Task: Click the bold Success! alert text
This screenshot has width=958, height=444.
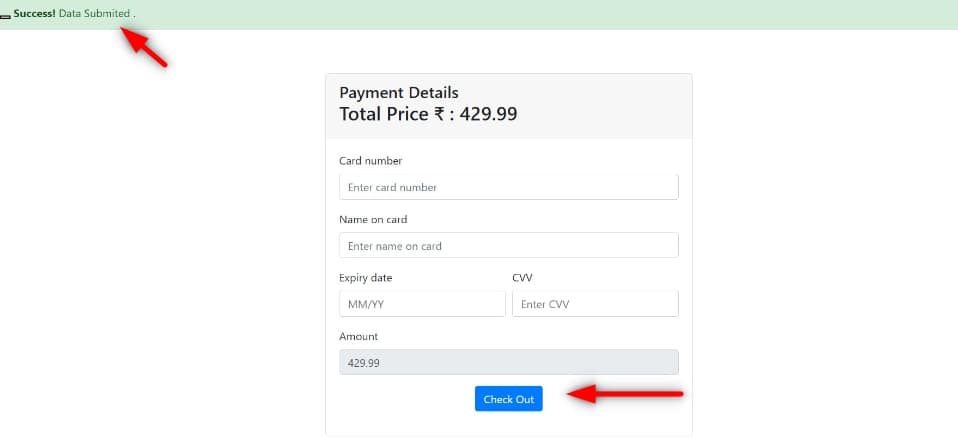Action: coord(35,14)
